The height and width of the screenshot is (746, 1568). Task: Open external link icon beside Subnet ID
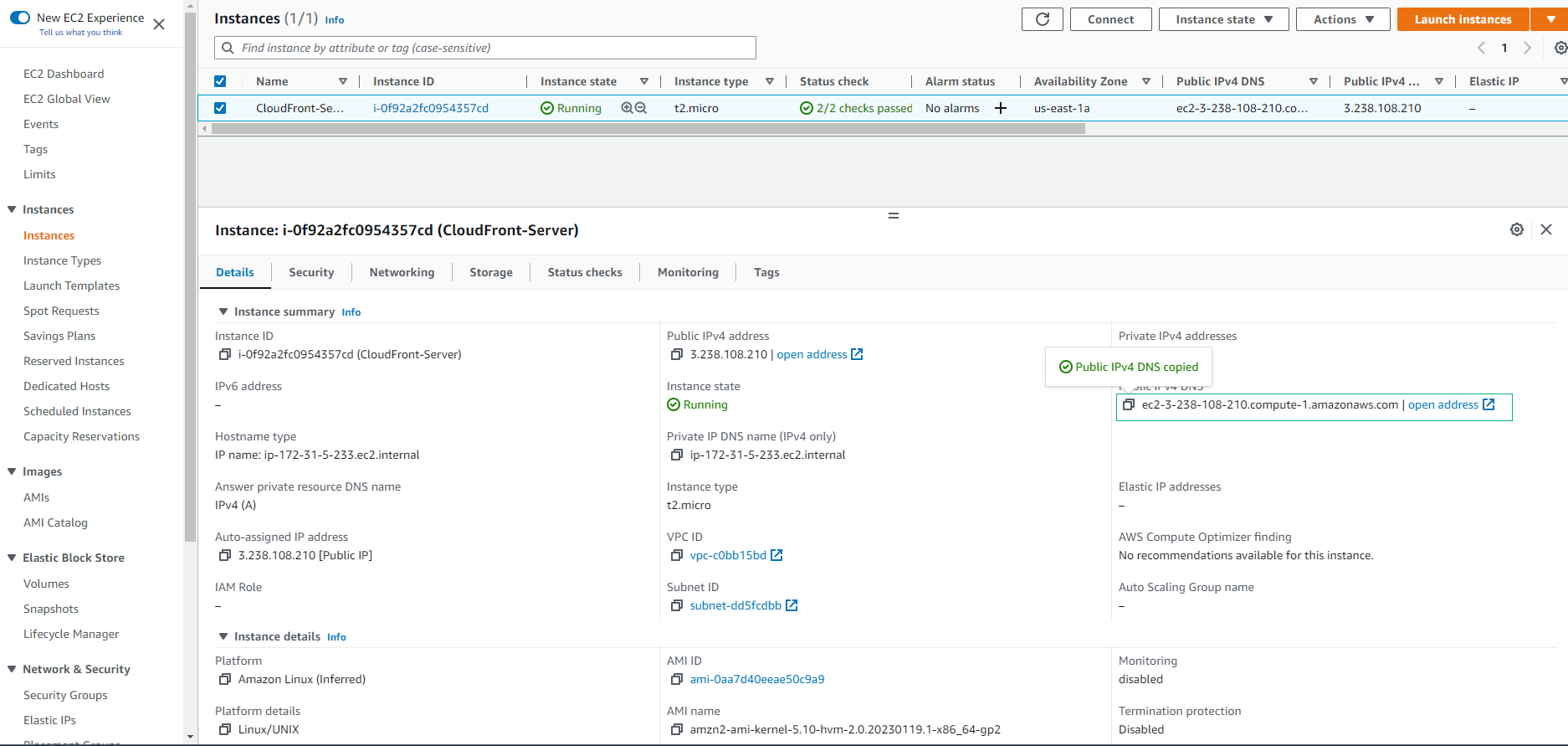pos(792,605)
